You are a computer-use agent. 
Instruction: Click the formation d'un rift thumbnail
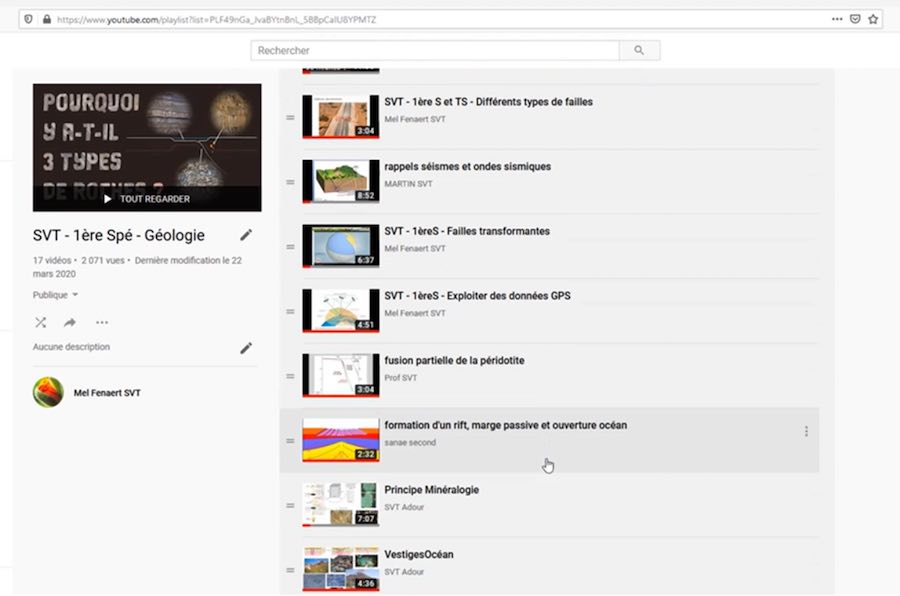(341, 440)
